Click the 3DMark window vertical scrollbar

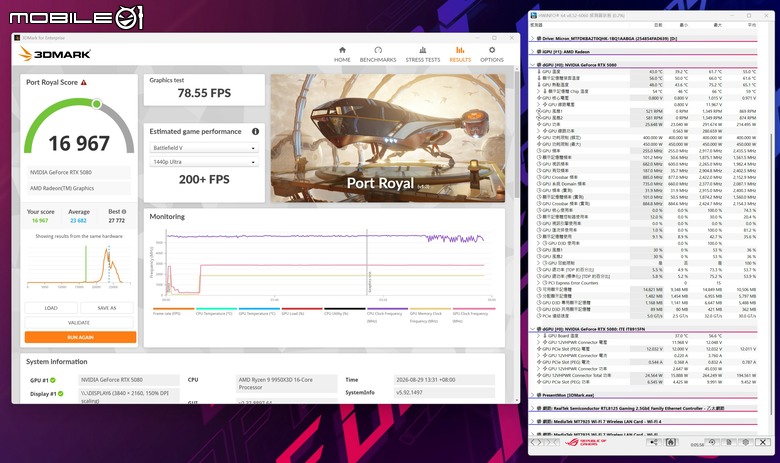(517, 134)
